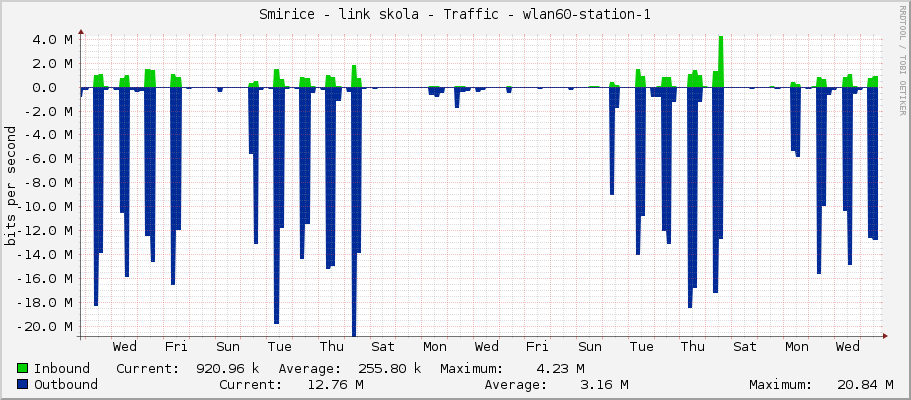Click the tallest green inbound spike above 4.0 M

tap(720, 61)
